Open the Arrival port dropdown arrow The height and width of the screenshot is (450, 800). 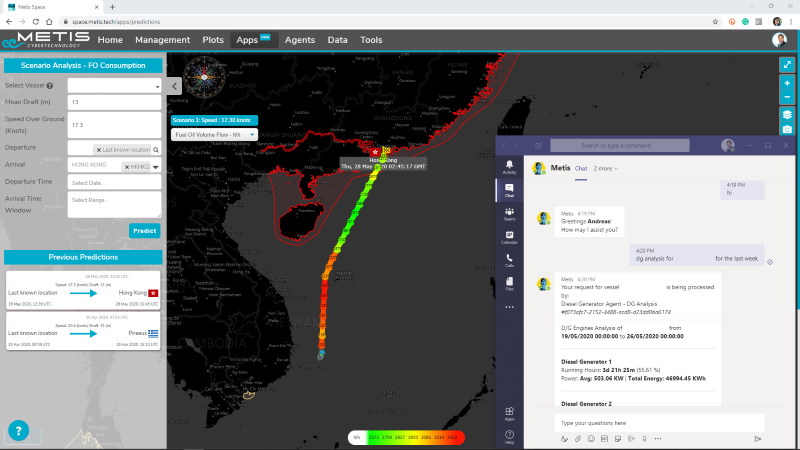tap(156, 167)
